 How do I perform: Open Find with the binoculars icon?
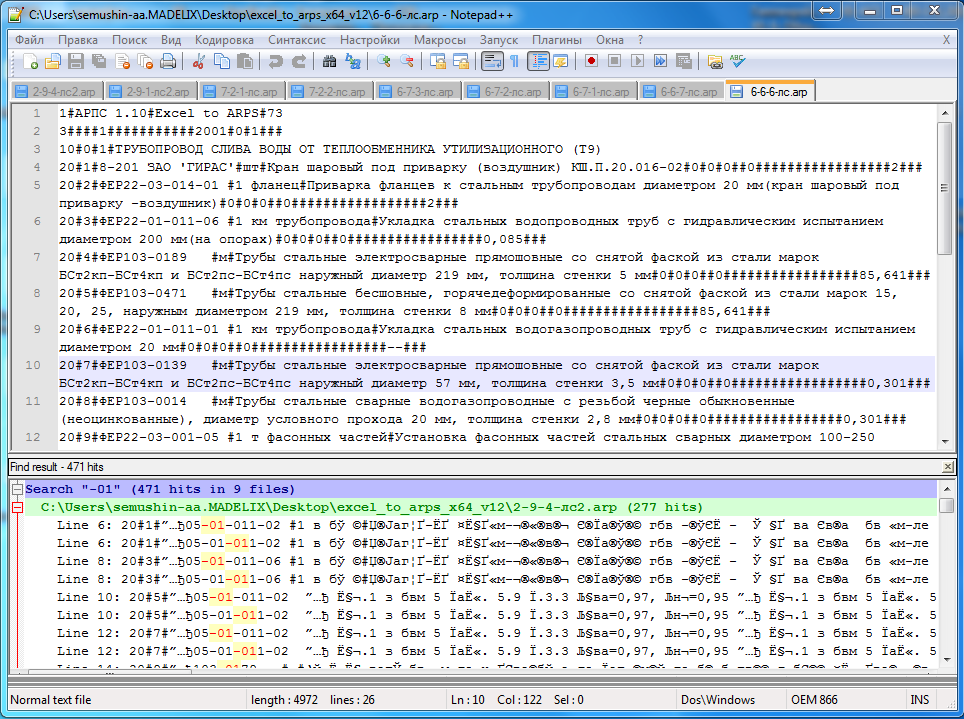330,62
